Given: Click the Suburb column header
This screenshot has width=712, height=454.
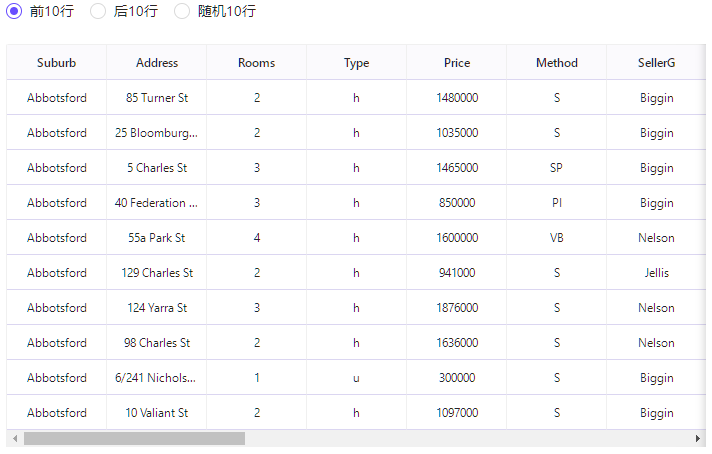Looking at the screenshot, I should click(x=56, y=63).
